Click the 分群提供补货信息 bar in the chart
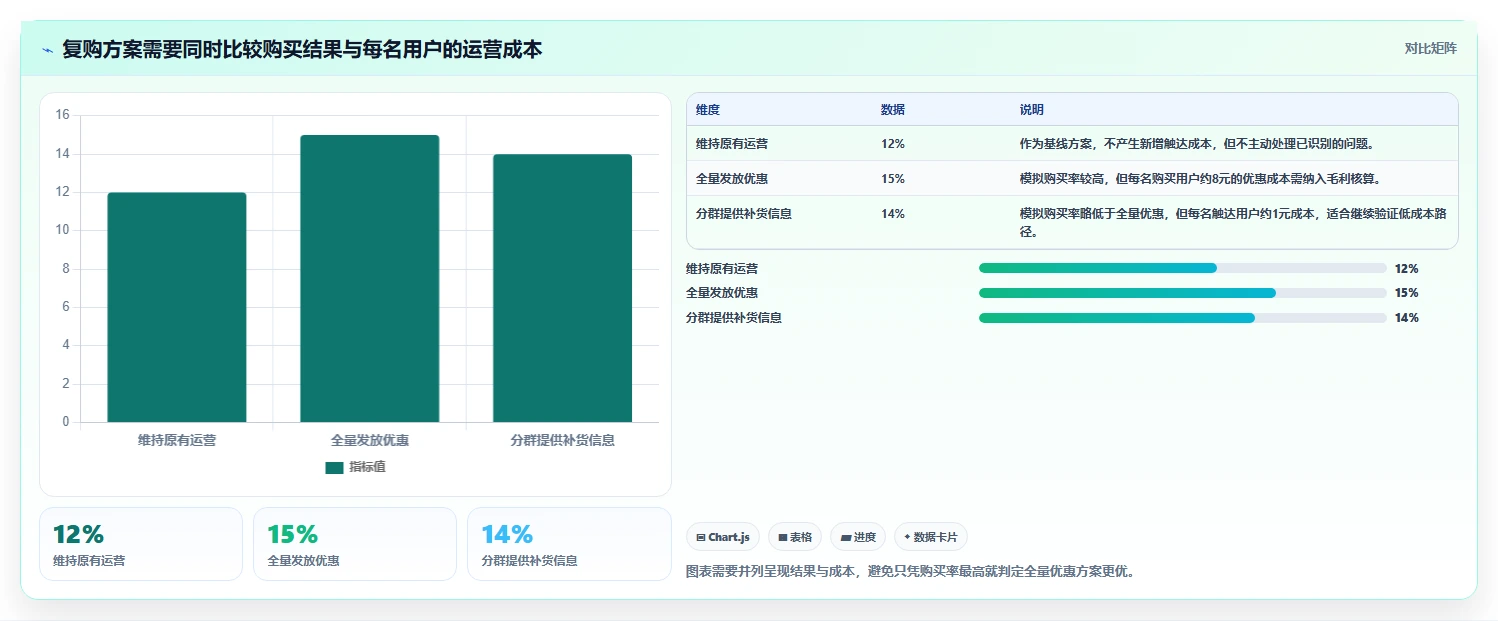1498x621 pixels. (x=562, y=288)
